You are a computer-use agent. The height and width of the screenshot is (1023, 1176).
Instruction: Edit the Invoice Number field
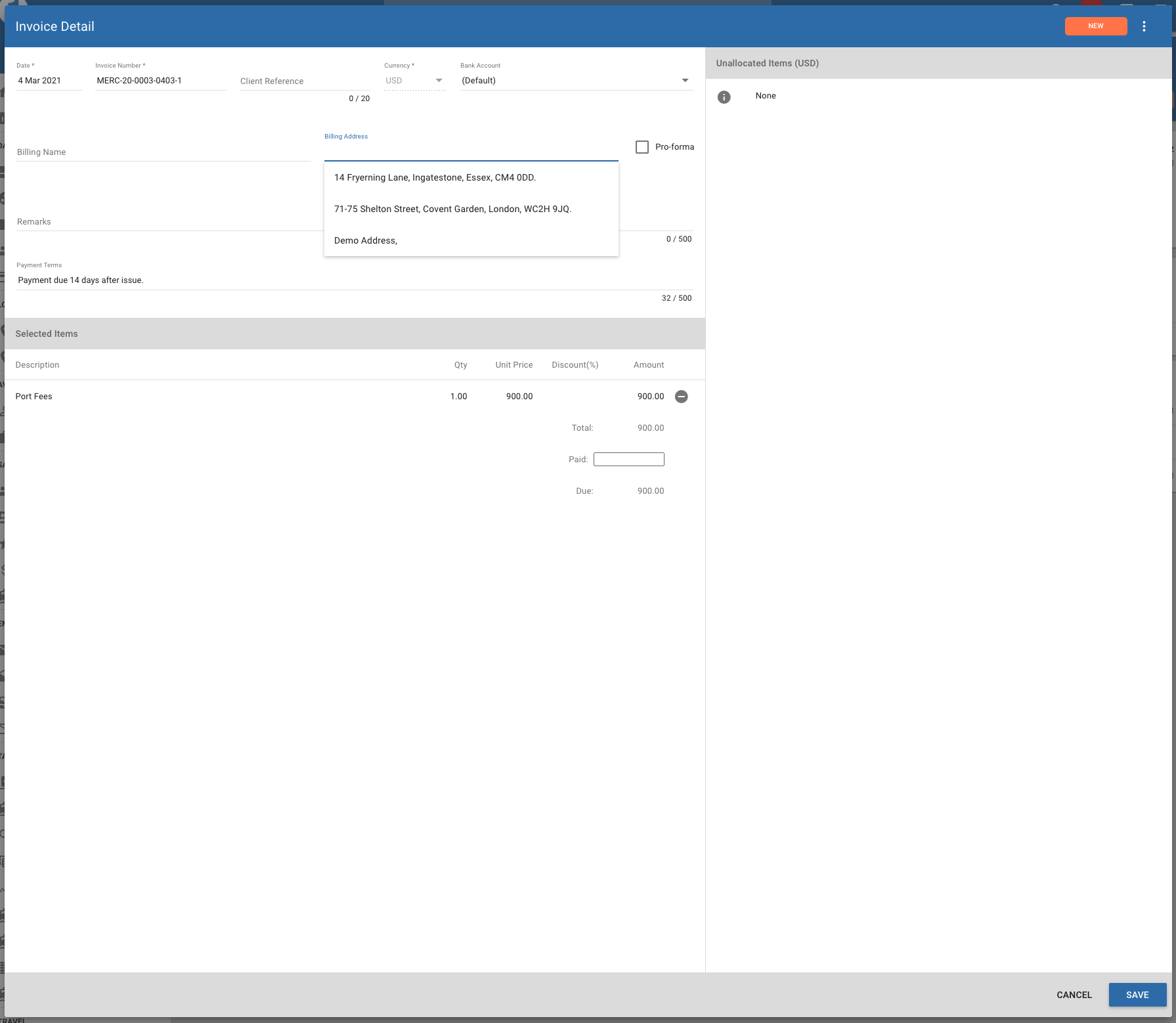160,81
